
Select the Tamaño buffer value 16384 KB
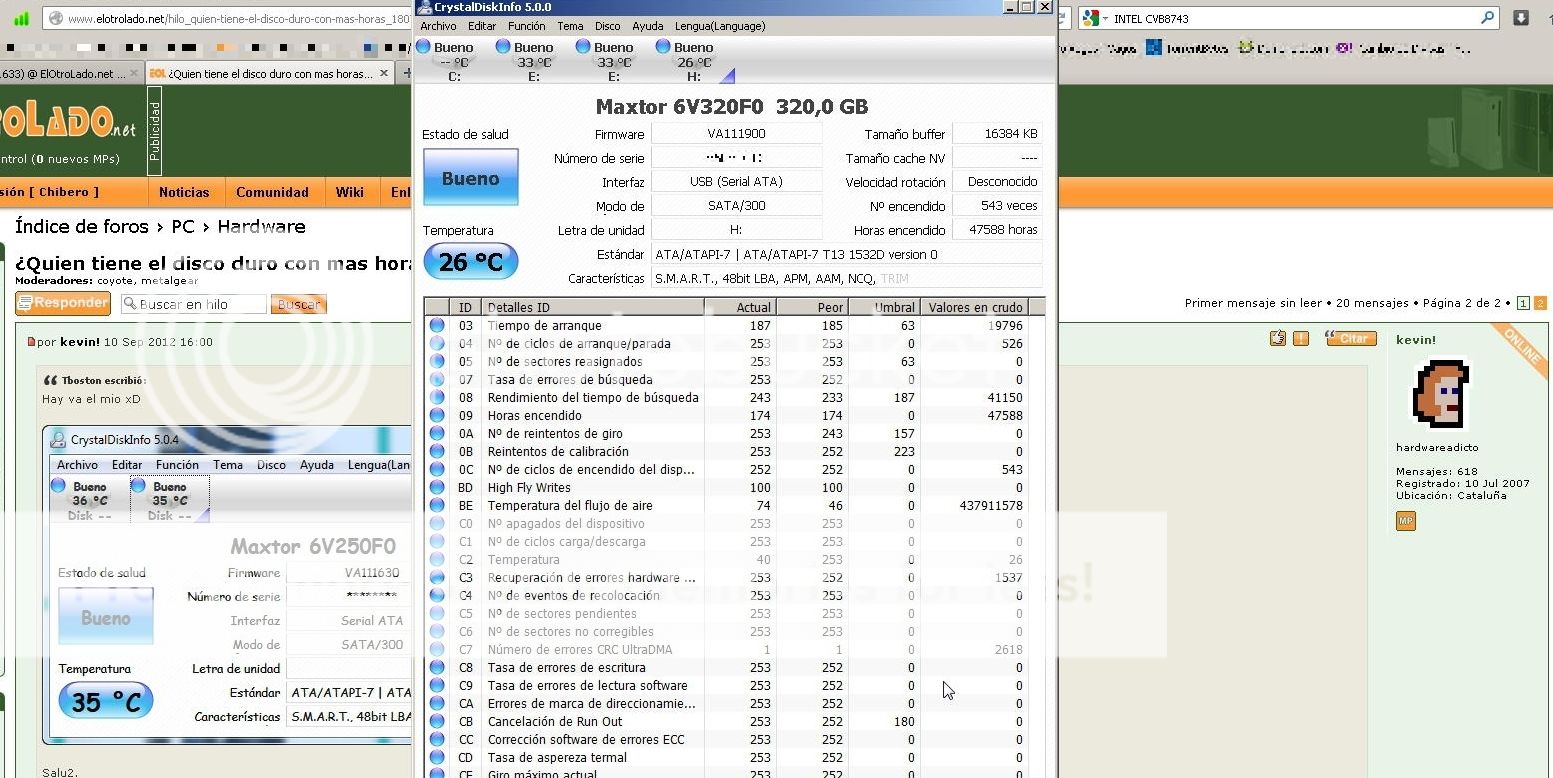click(996, 134)
